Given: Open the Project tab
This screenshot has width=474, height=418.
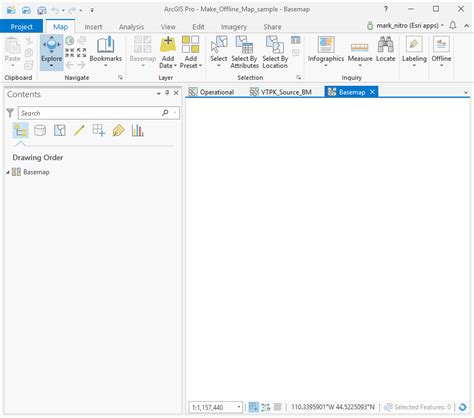Looking at the screenshot, I should pos(21,27).
